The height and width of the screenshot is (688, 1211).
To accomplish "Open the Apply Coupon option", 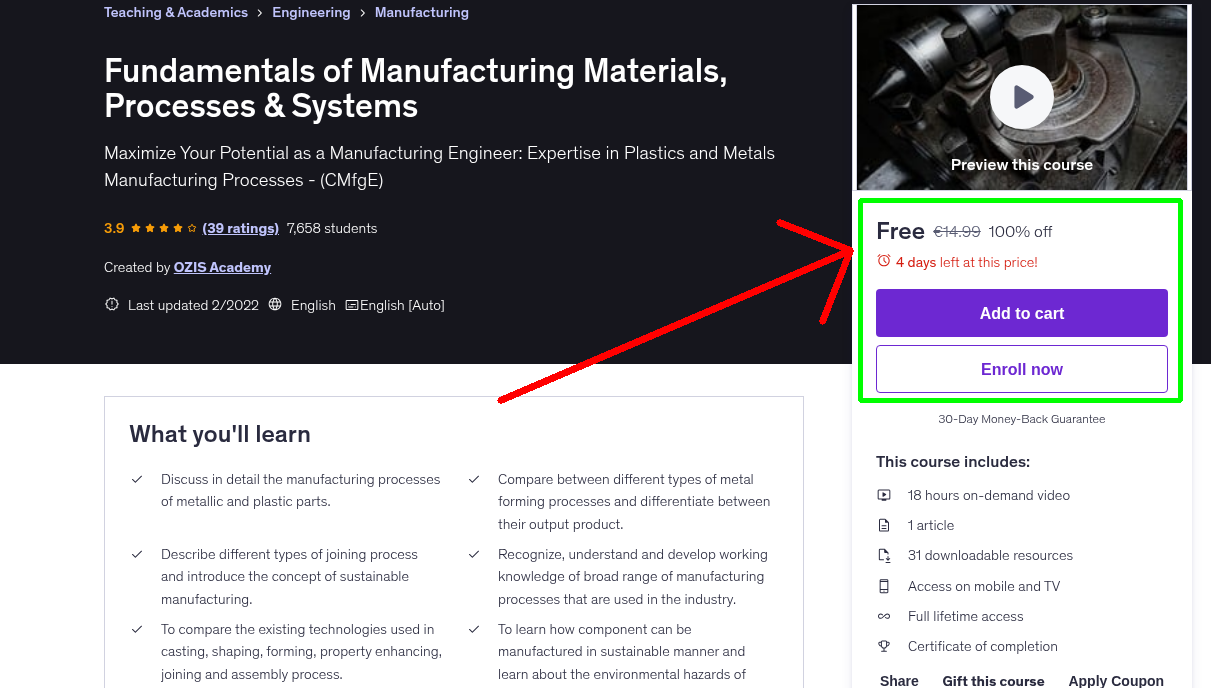I will point(1116,680).
